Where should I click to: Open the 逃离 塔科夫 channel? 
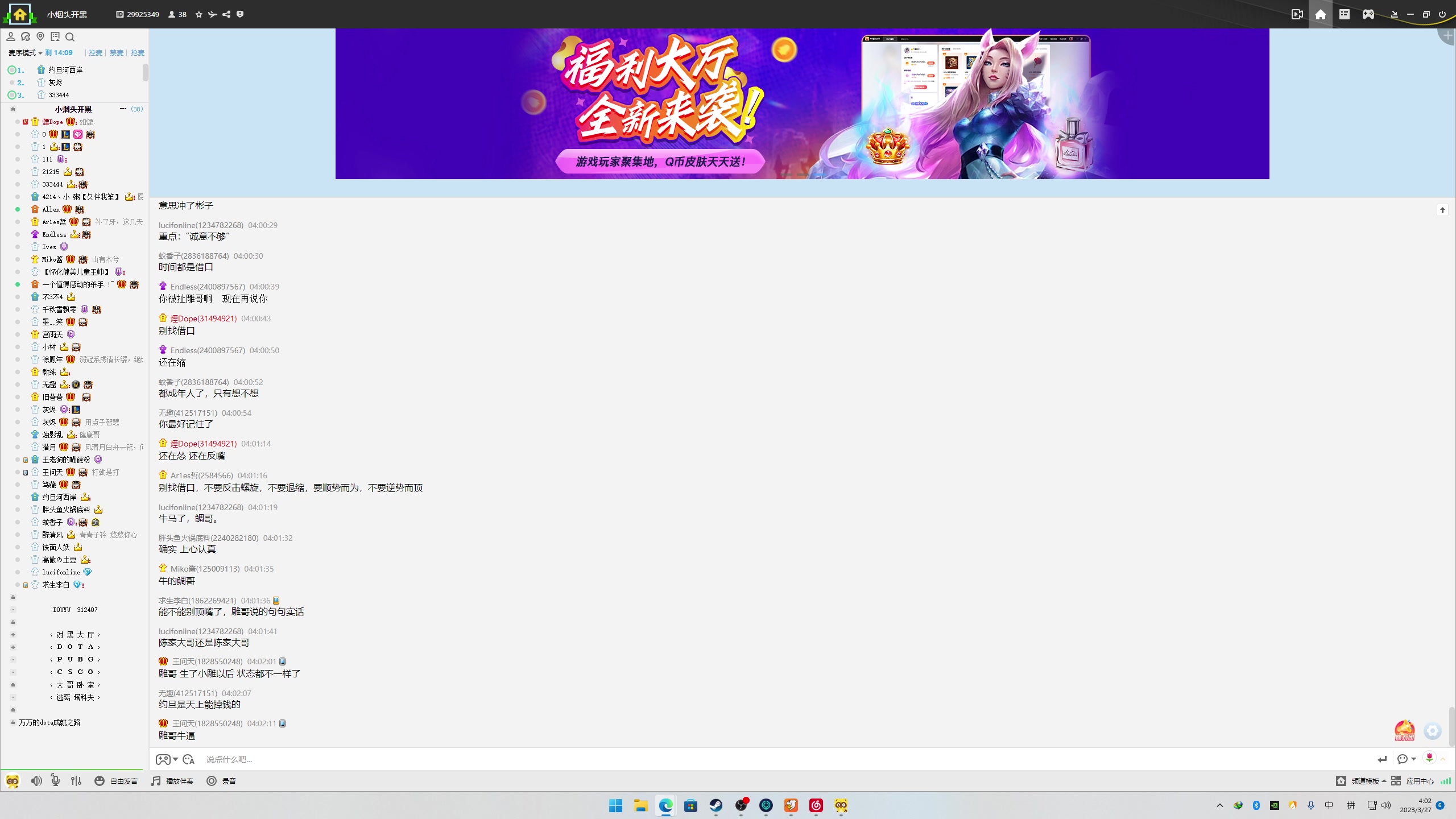pyautogui.click(x=75, y=697)
